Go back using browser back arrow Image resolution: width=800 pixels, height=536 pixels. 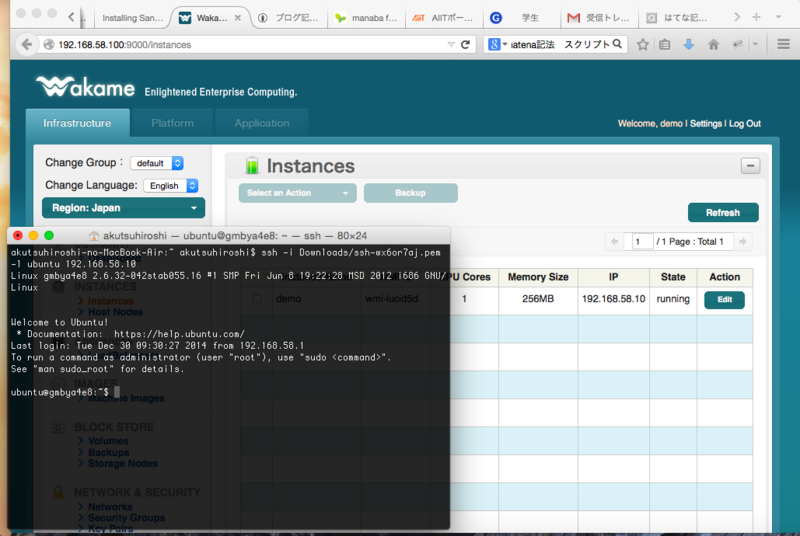click(27, 44)
